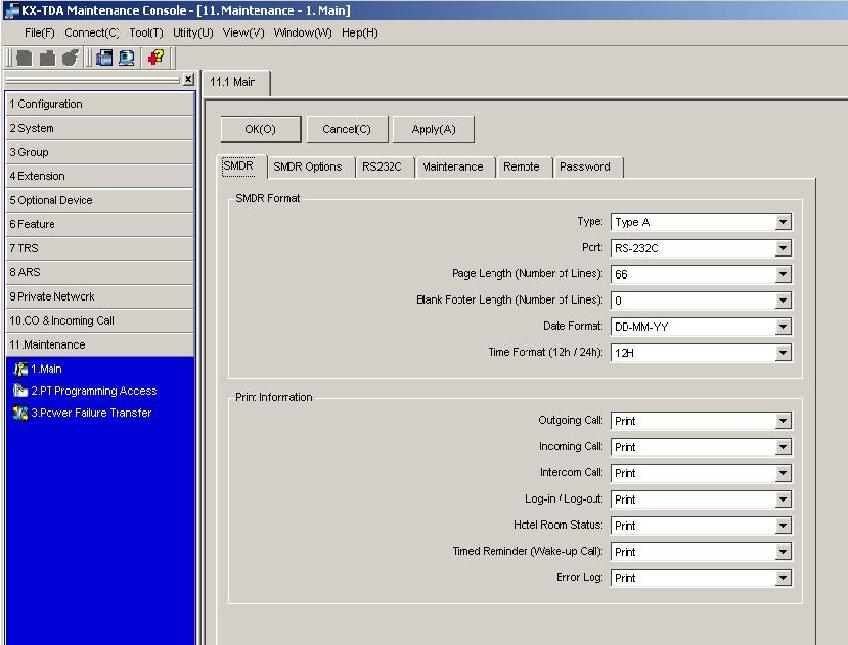
Task: Open the Type dropdown
Action: pos(782,222)
